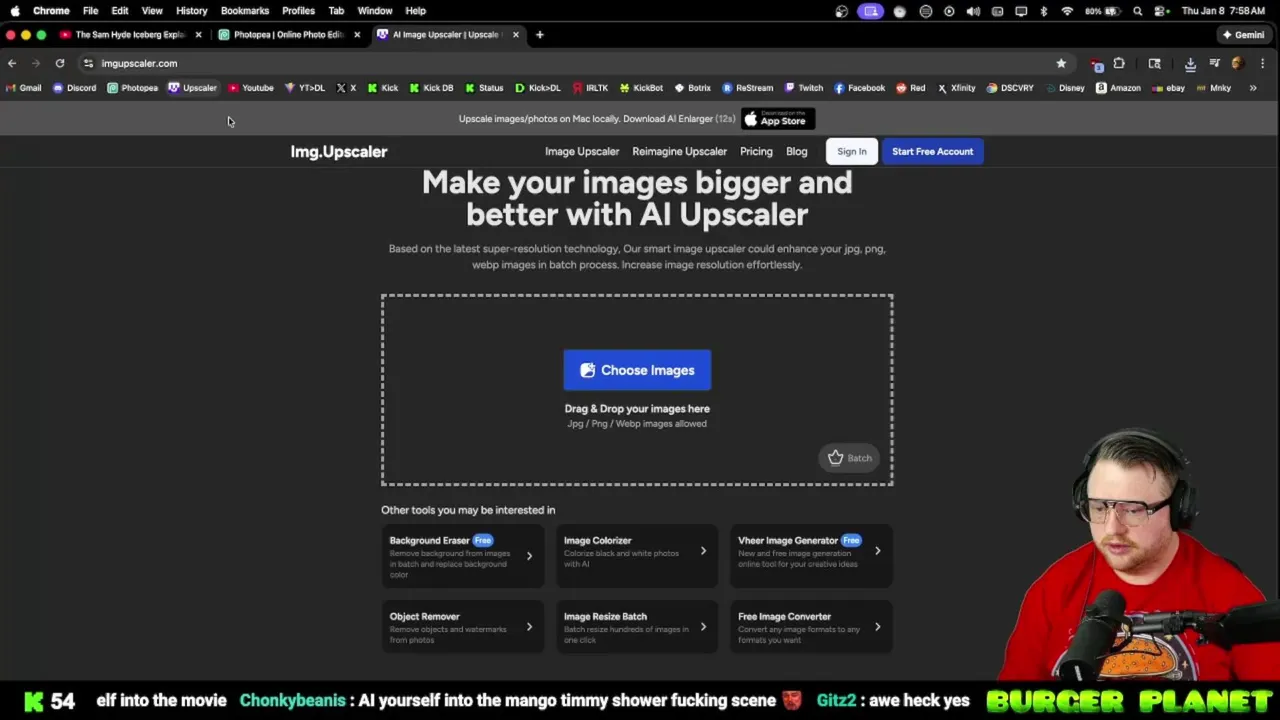Open the volume control in menu bar

click(x=973, y=11)
